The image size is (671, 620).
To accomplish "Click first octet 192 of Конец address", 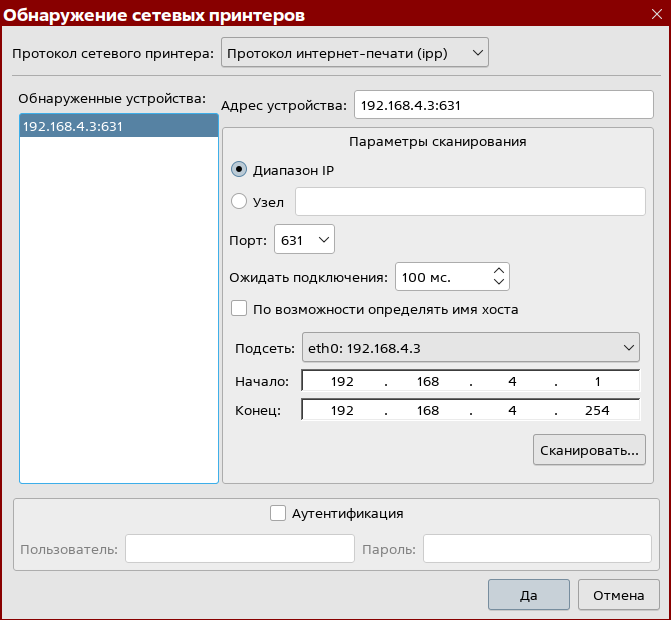I will 342,410.
